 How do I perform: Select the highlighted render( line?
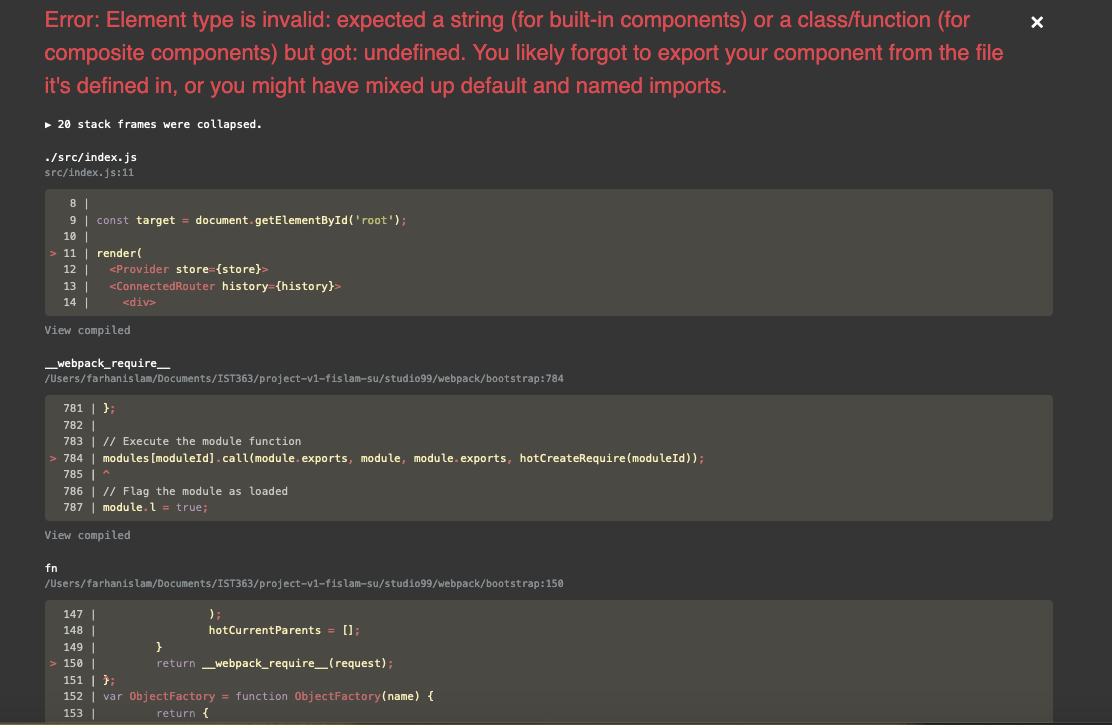118,253
